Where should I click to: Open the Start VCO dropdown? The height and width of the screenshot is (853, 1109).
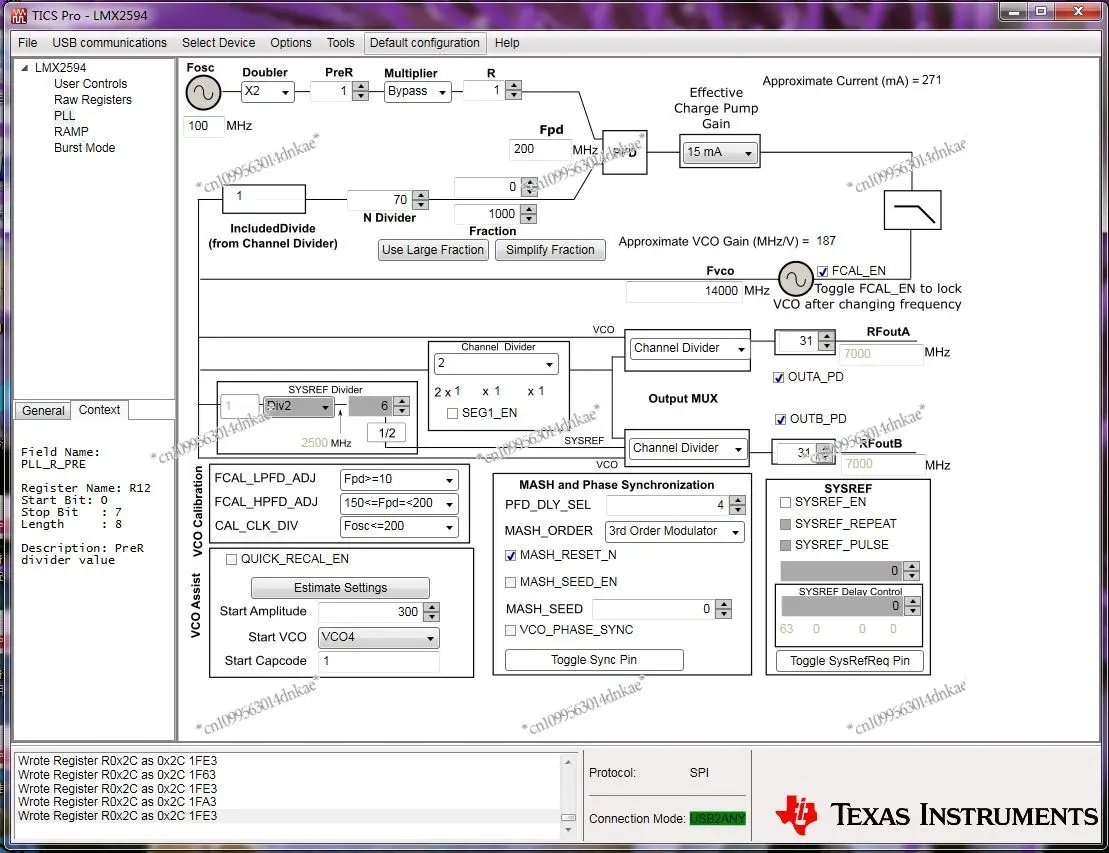(378, 637)
